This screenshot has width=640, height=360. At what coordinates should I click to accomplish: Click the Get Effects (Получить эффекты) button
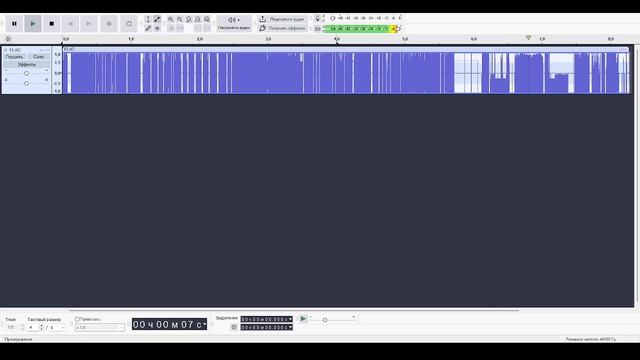282,28
